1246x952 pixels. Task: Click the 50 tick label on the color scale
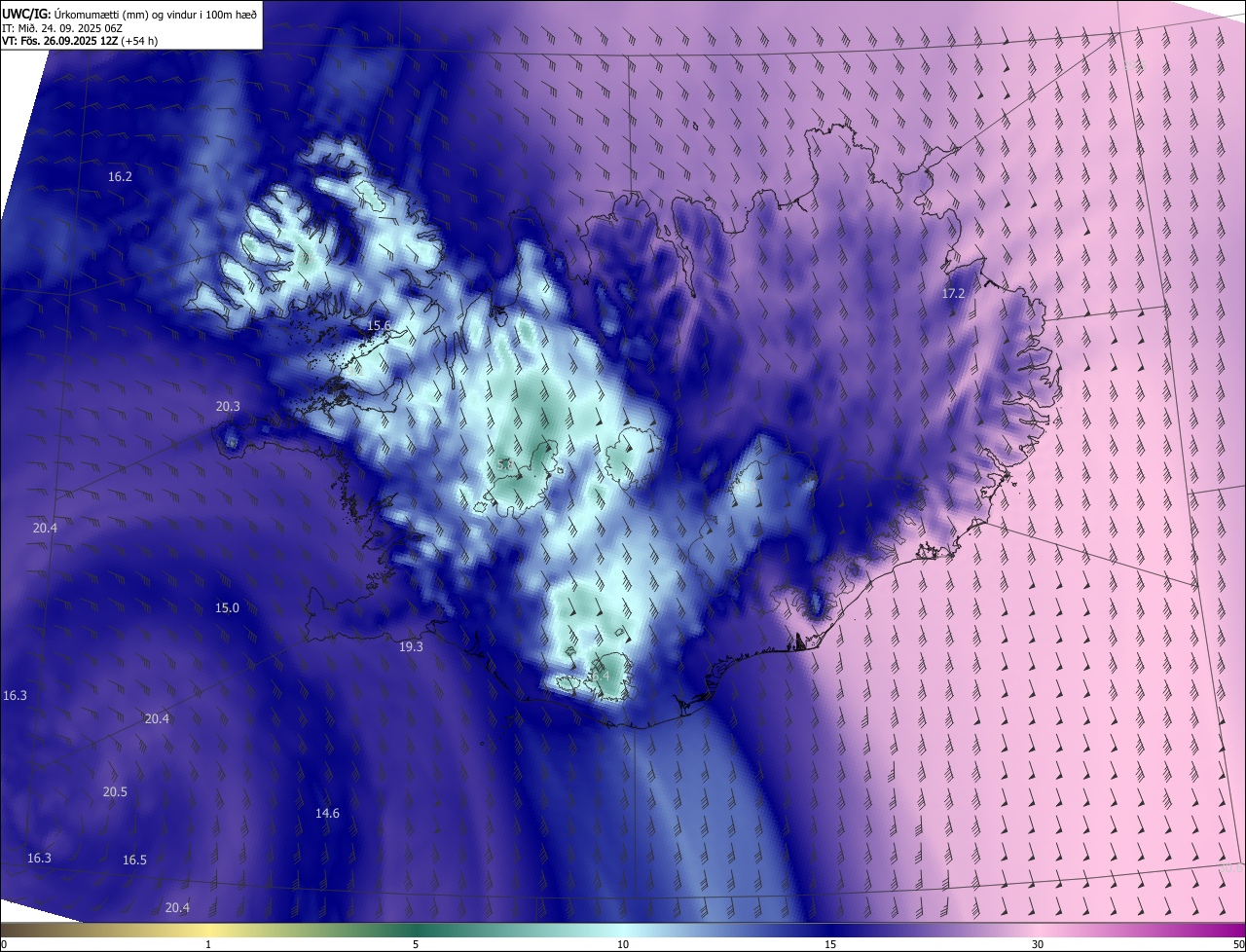click(x=1237, y=944)
